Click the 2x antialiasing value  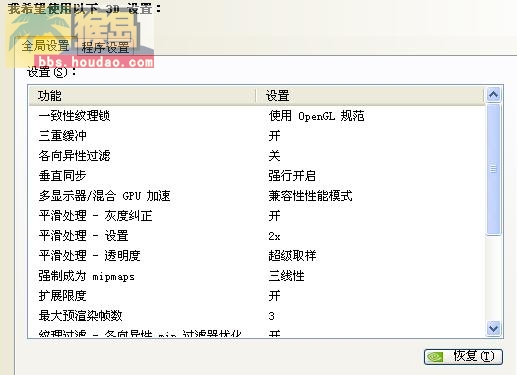click(x=274, y=236)
